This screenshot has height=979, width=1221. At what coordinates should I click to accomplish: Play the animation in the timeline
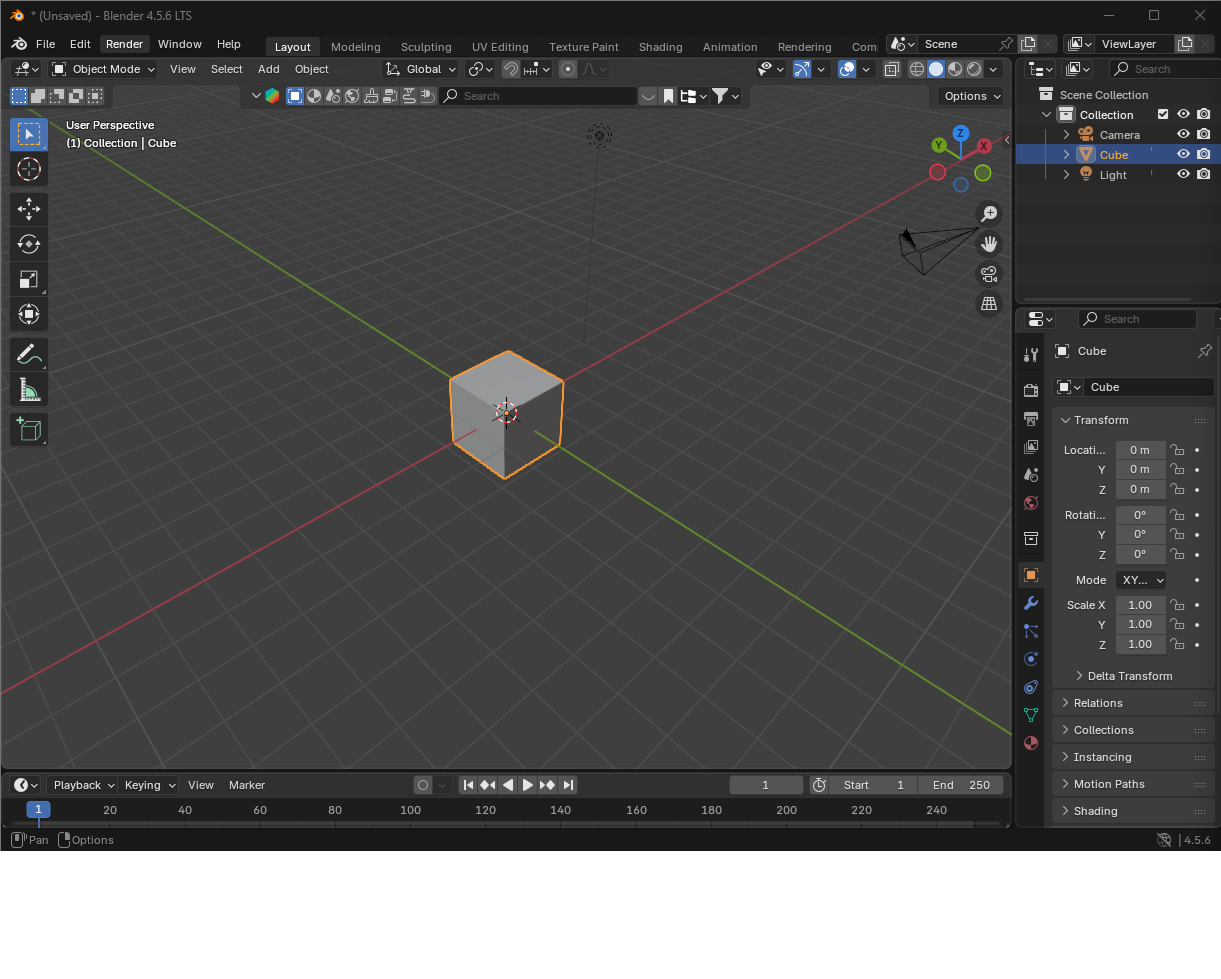point(528,785)
